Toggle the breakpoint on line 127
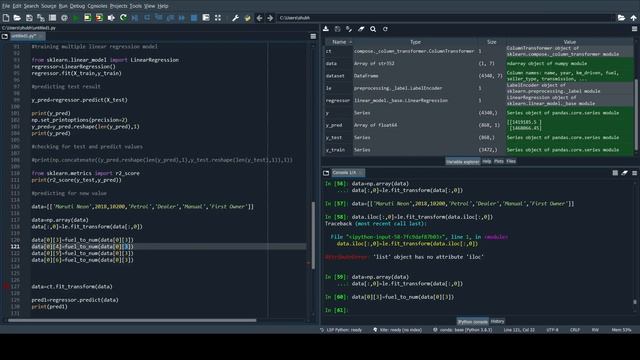The image size is (640, 360). [x=6, y=287]
